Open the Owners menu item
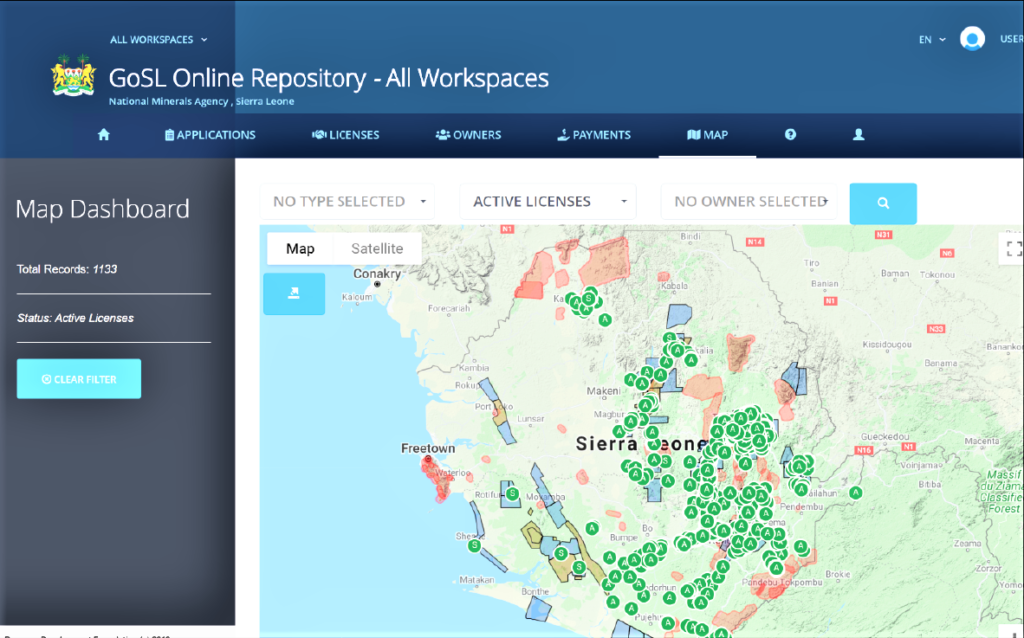This screenshot has height=638, width=1024. click(x=468, y=135)
